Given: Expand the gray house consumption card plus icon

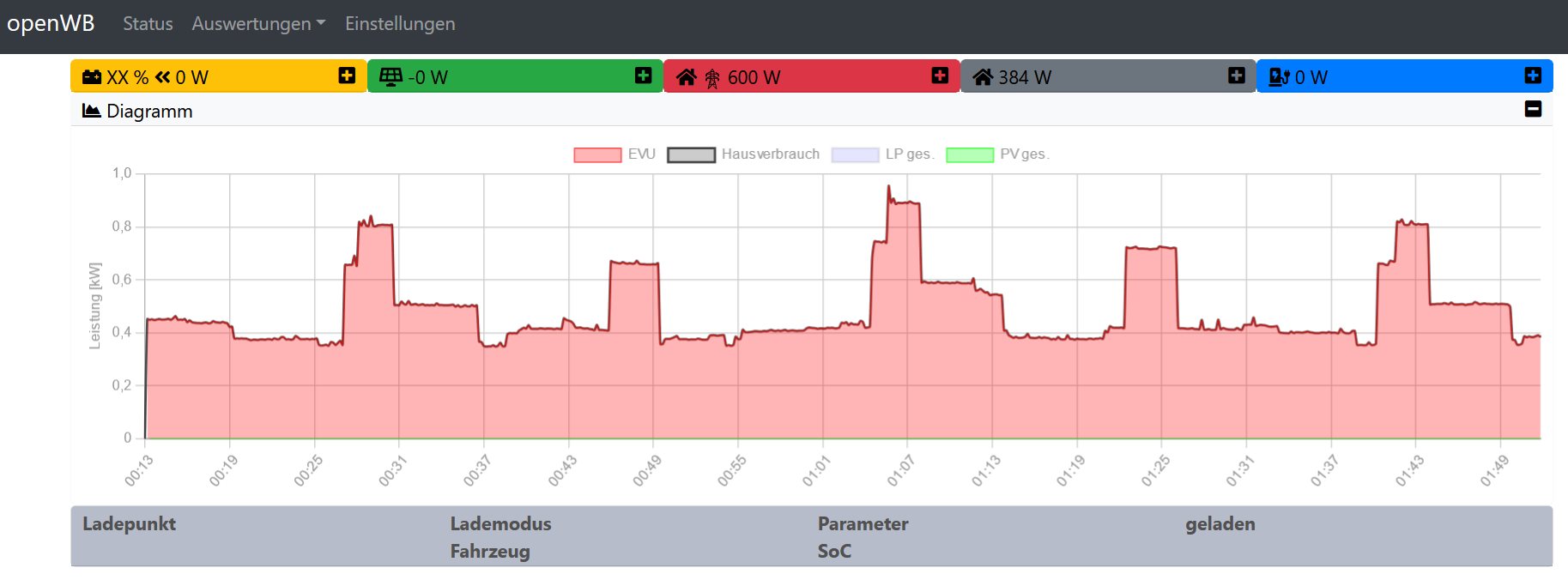Looking at the screenshot, I should [x=1236, y=76].
